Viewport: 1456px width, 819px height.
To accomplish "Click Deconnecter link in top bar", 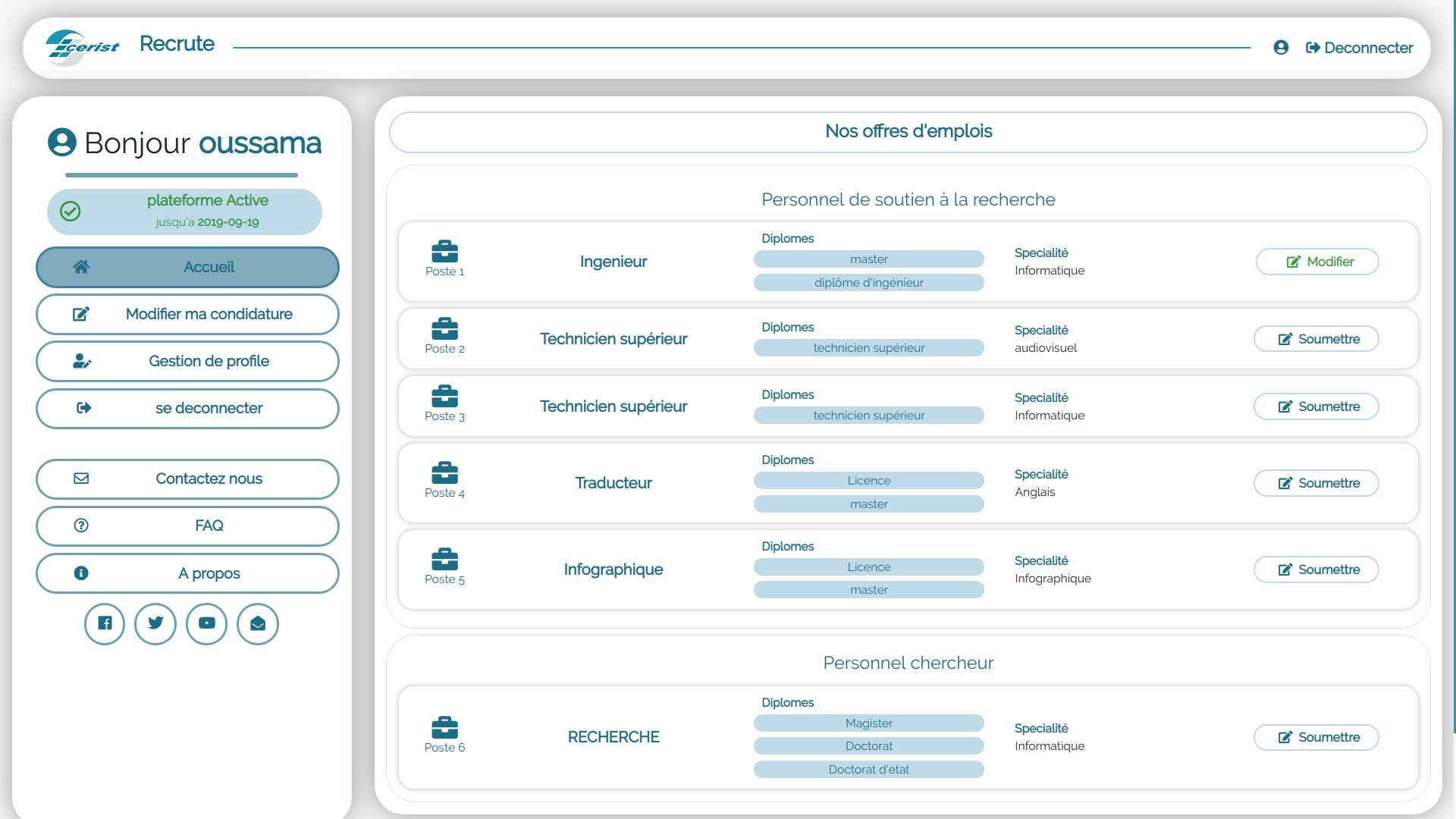I will [x=1359, y=48].
